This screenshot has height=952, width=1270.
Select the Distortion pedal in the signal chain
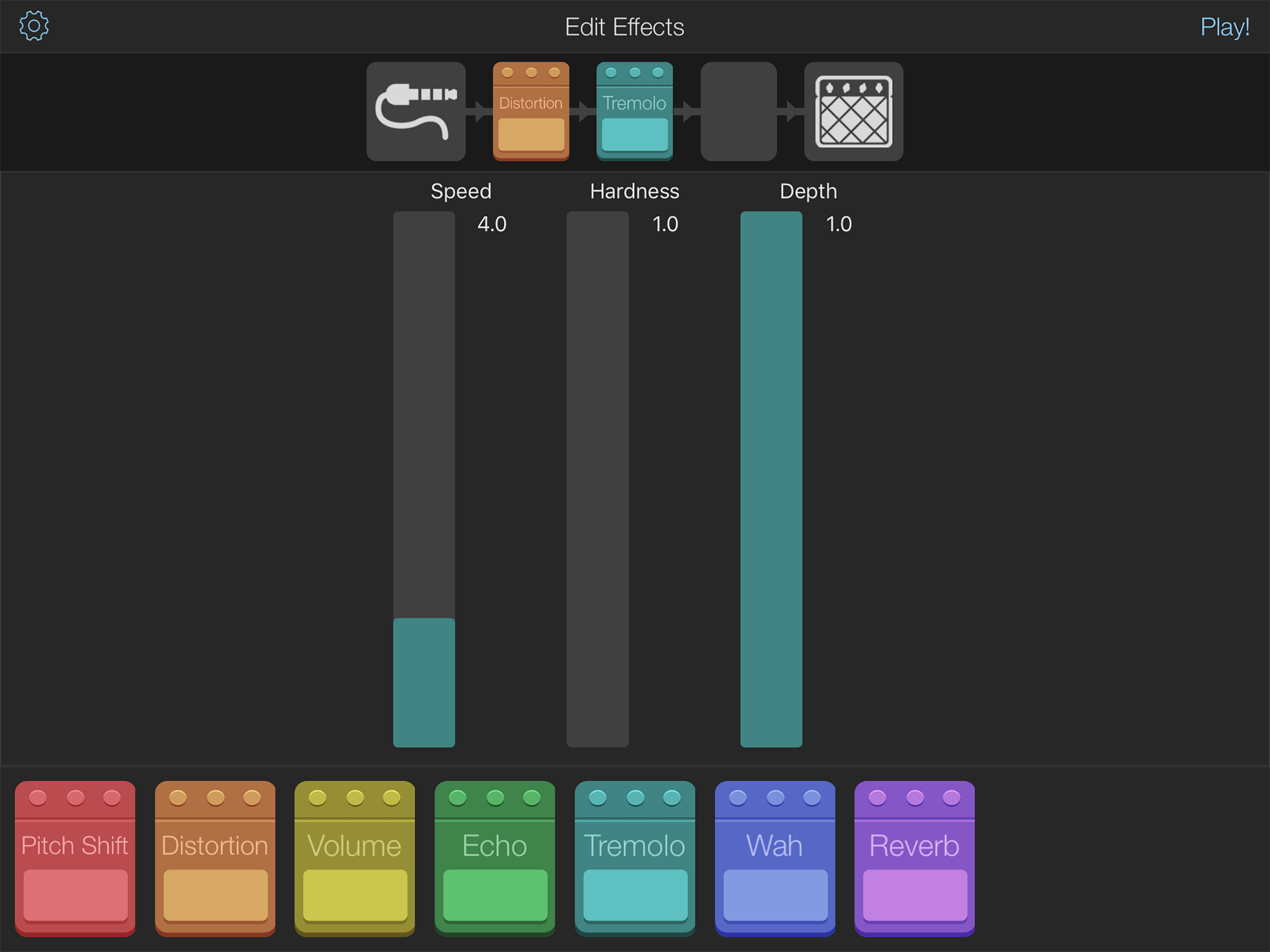(530, 112)
